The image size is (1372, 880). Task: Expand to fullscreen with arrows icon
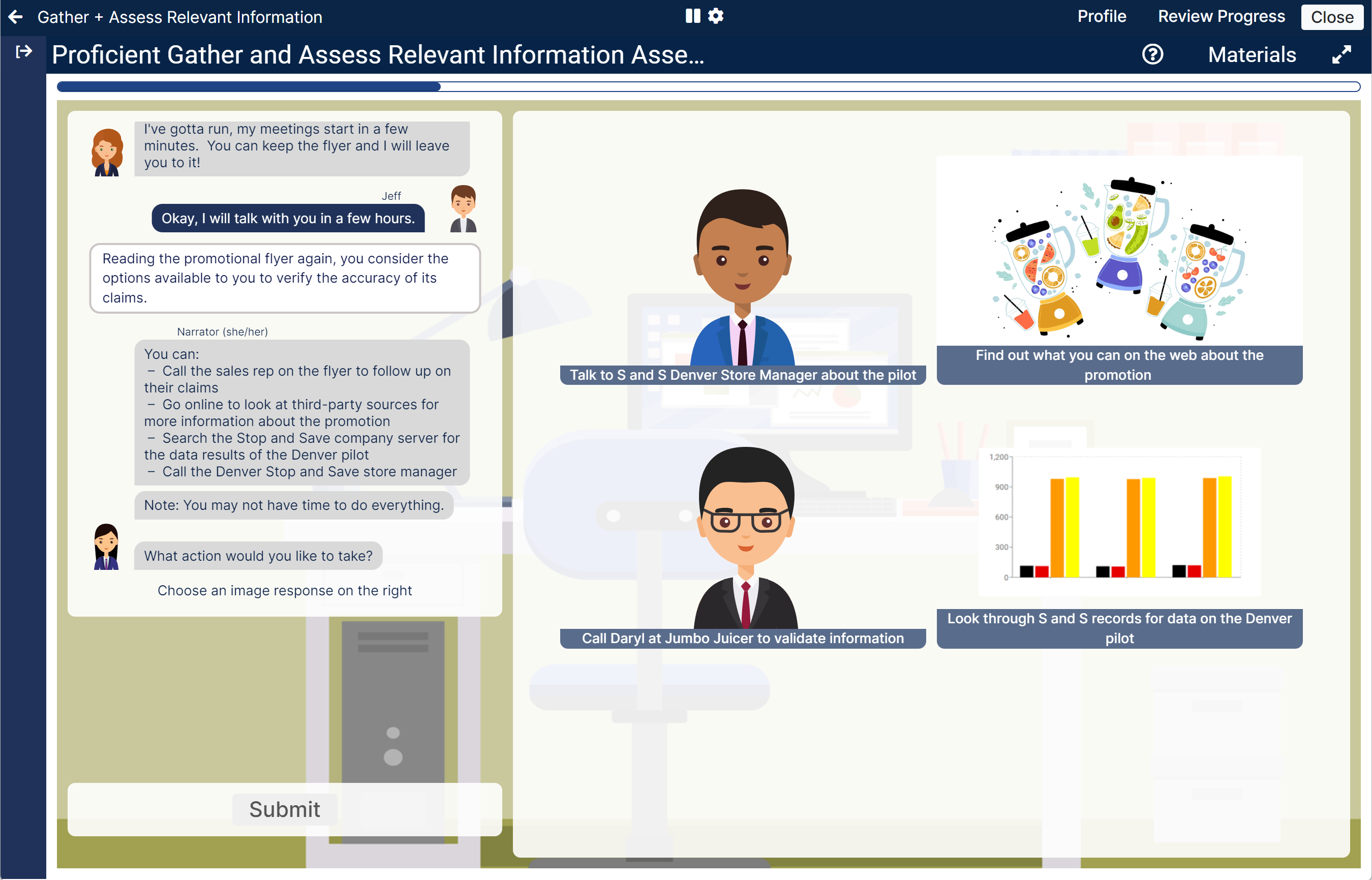(1341, 55)
